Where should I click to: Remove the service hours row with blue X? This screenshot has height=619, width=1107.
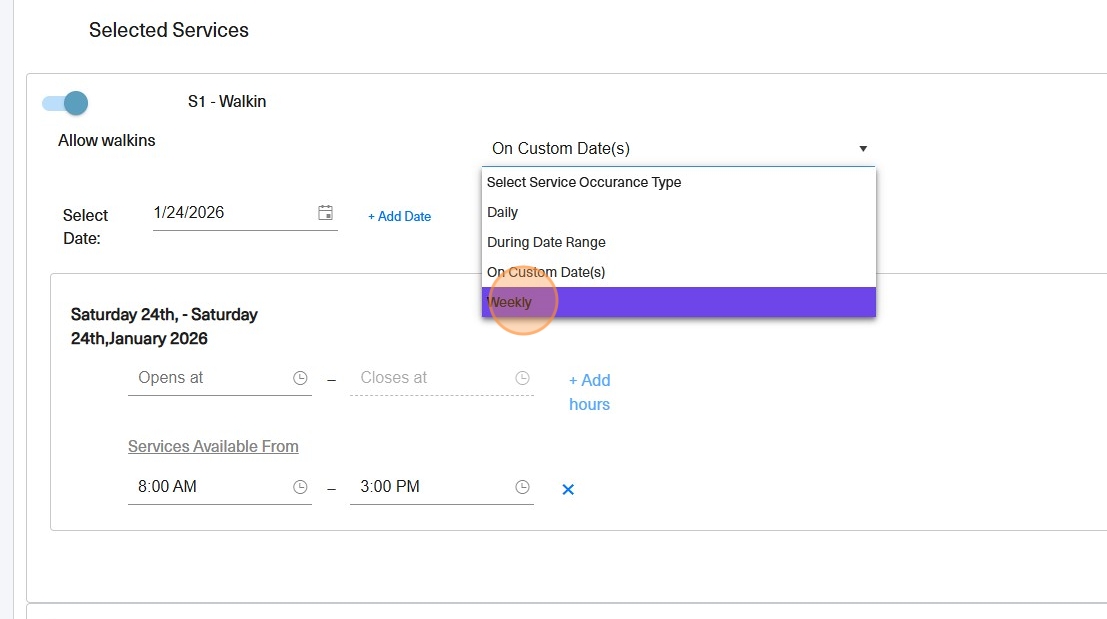pos(568,489)
